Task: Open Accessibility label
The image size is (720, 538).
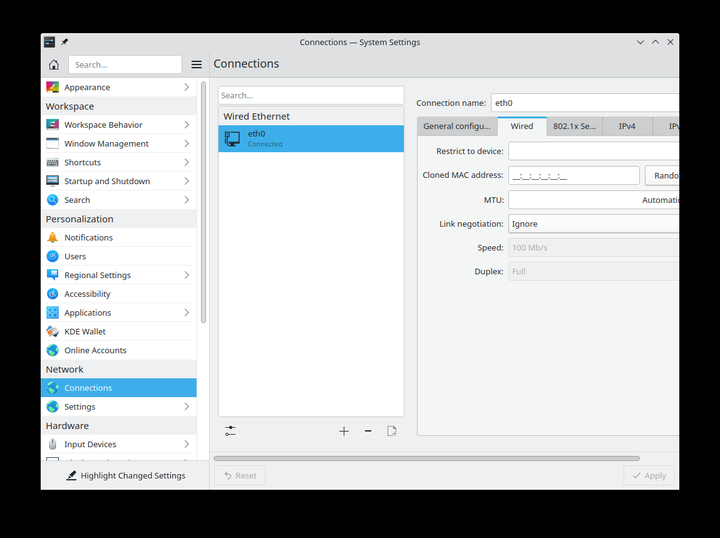Action: pos(87,294)
